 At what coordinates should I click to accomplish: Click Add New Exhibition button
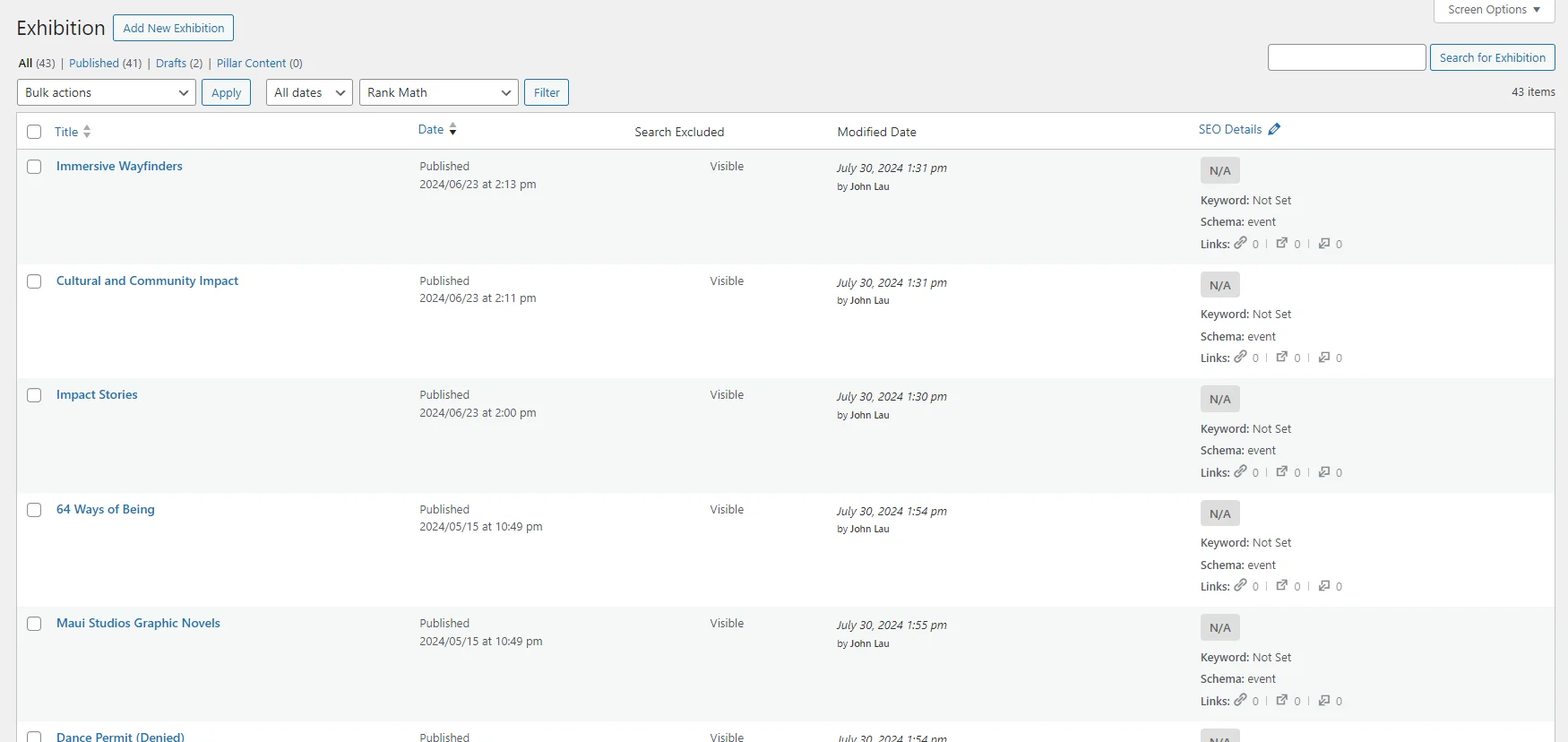(173, 28)
